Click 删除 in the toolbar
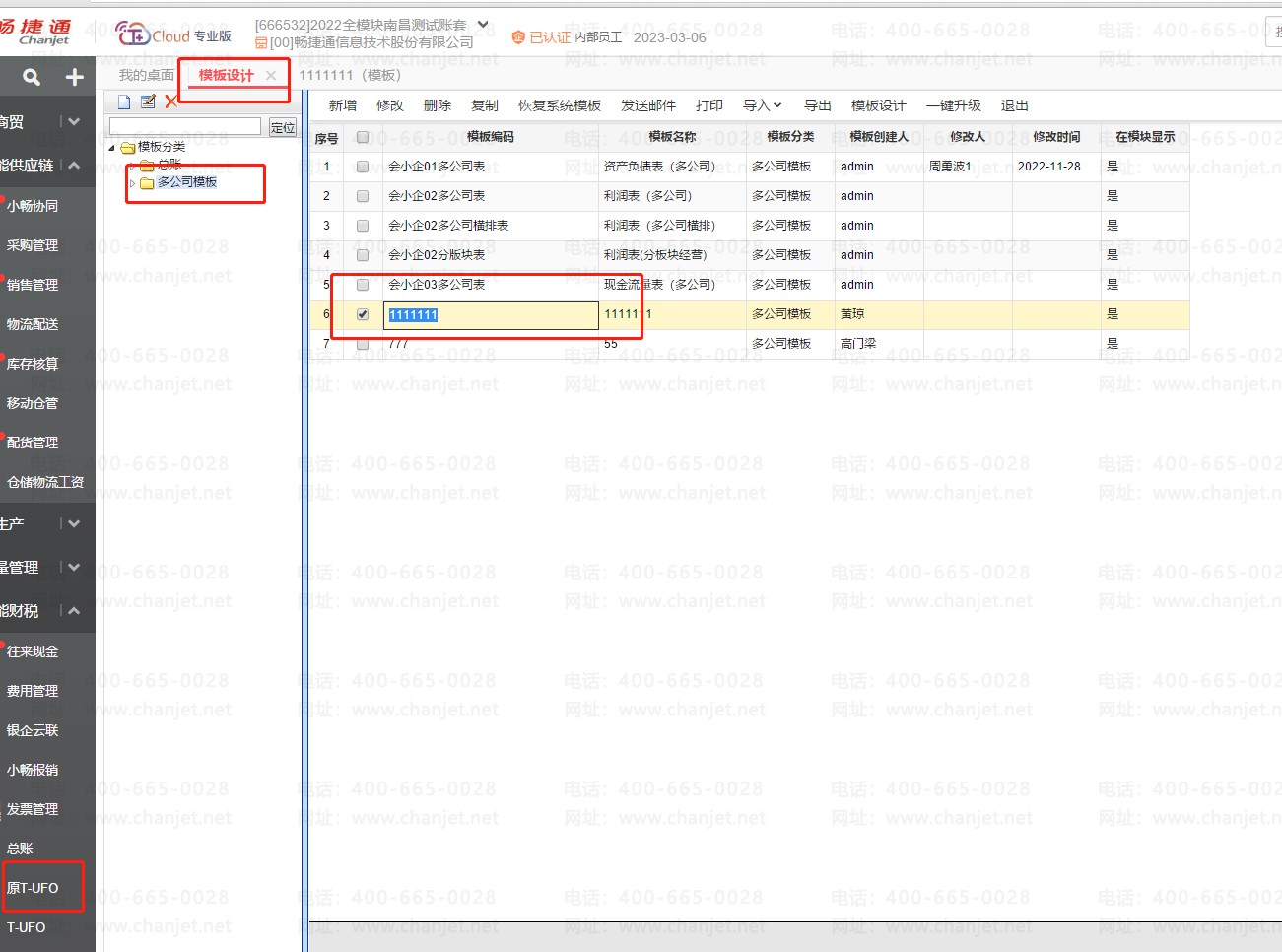Screen dimensions: 1282x952 [x=438, y=105]
